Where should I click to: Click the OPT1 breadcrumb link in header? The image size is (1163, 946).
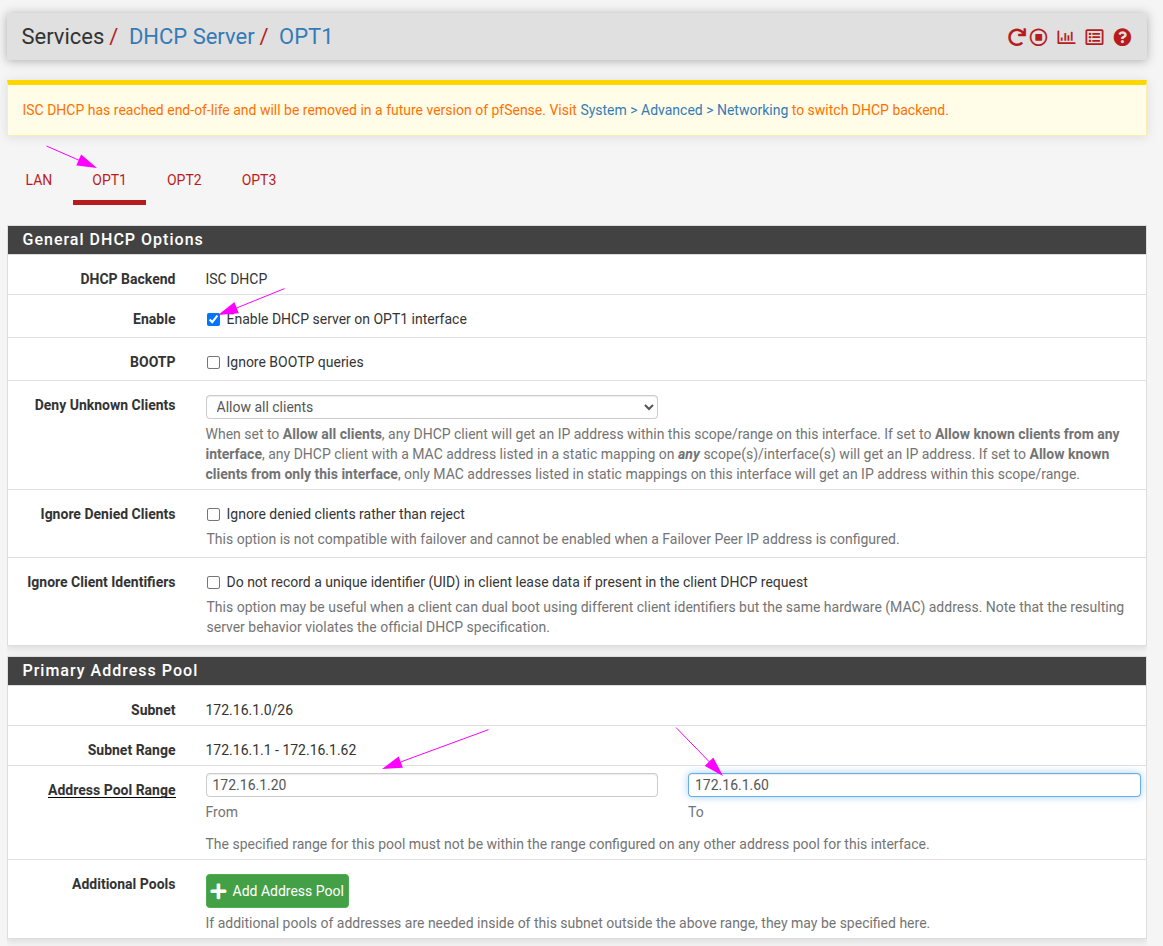(x=305, y=37)
